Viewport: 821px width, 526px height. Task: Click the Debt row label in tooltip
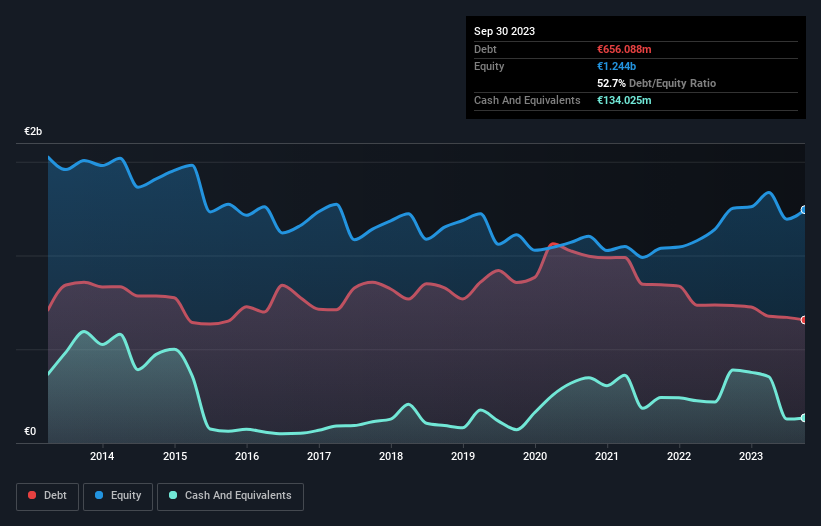click(485, 49)
